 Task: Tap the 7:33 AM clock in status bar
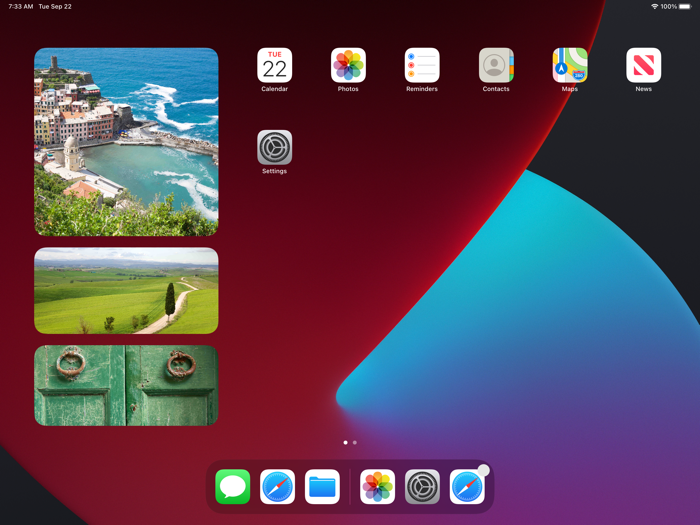tap(21, 6)
